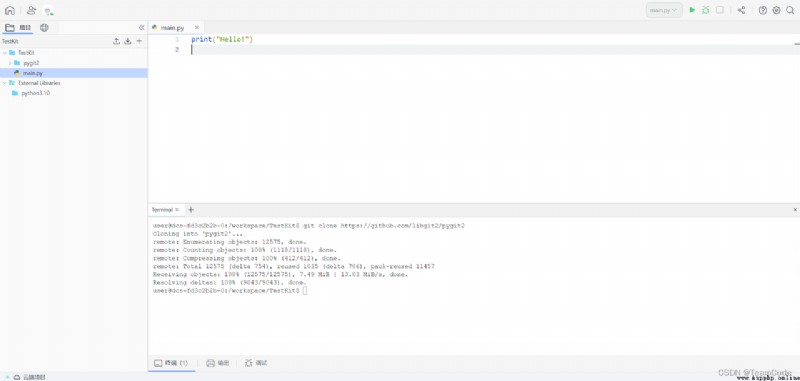Expand the pygit2 folder

10,63
